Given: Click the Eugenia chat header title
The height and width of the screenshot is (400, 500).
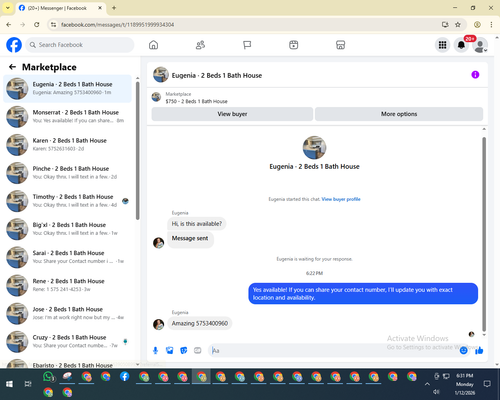Looking at the screenshot, I should [217, 75].
